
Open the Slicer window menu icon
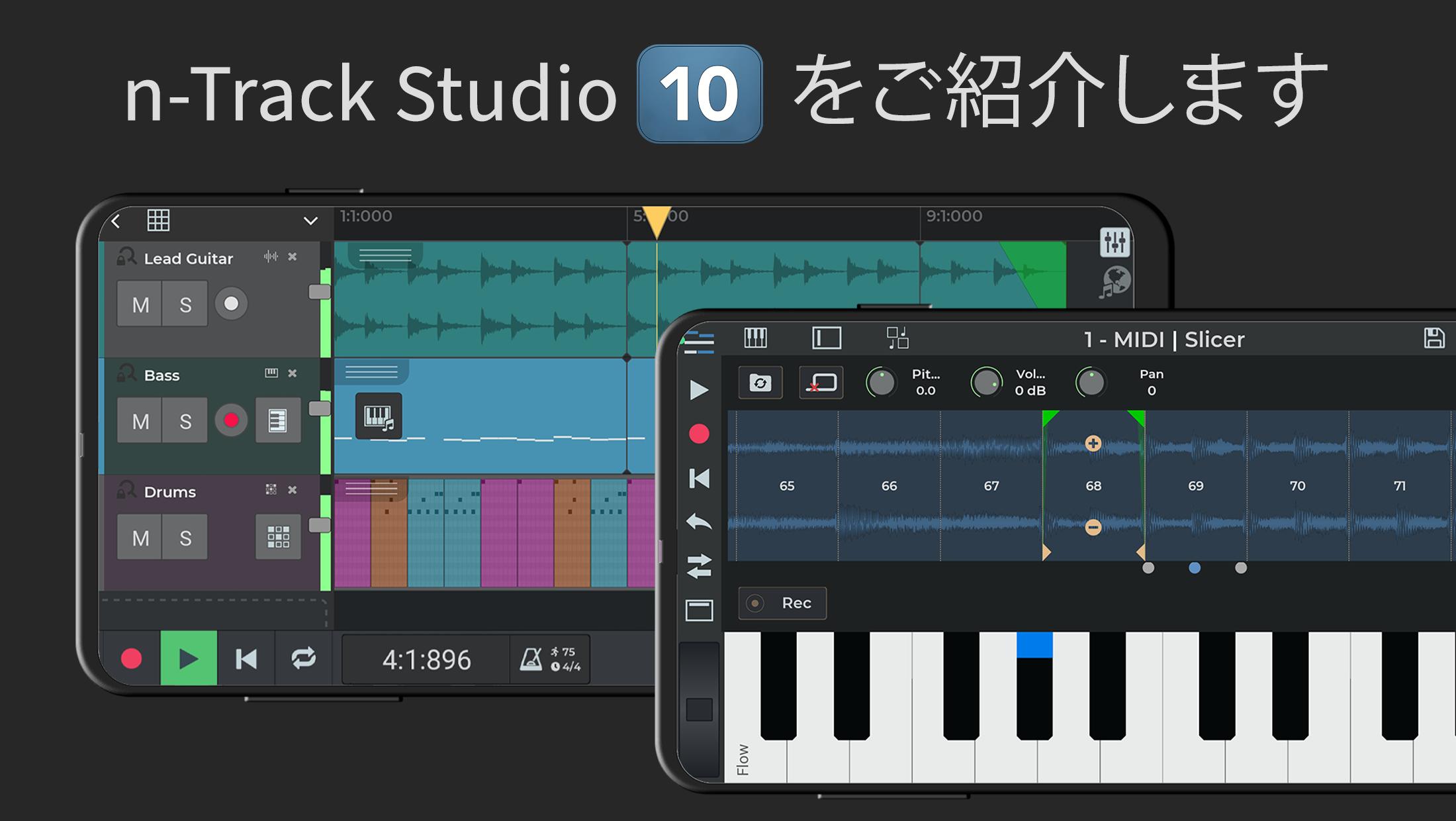699,342
